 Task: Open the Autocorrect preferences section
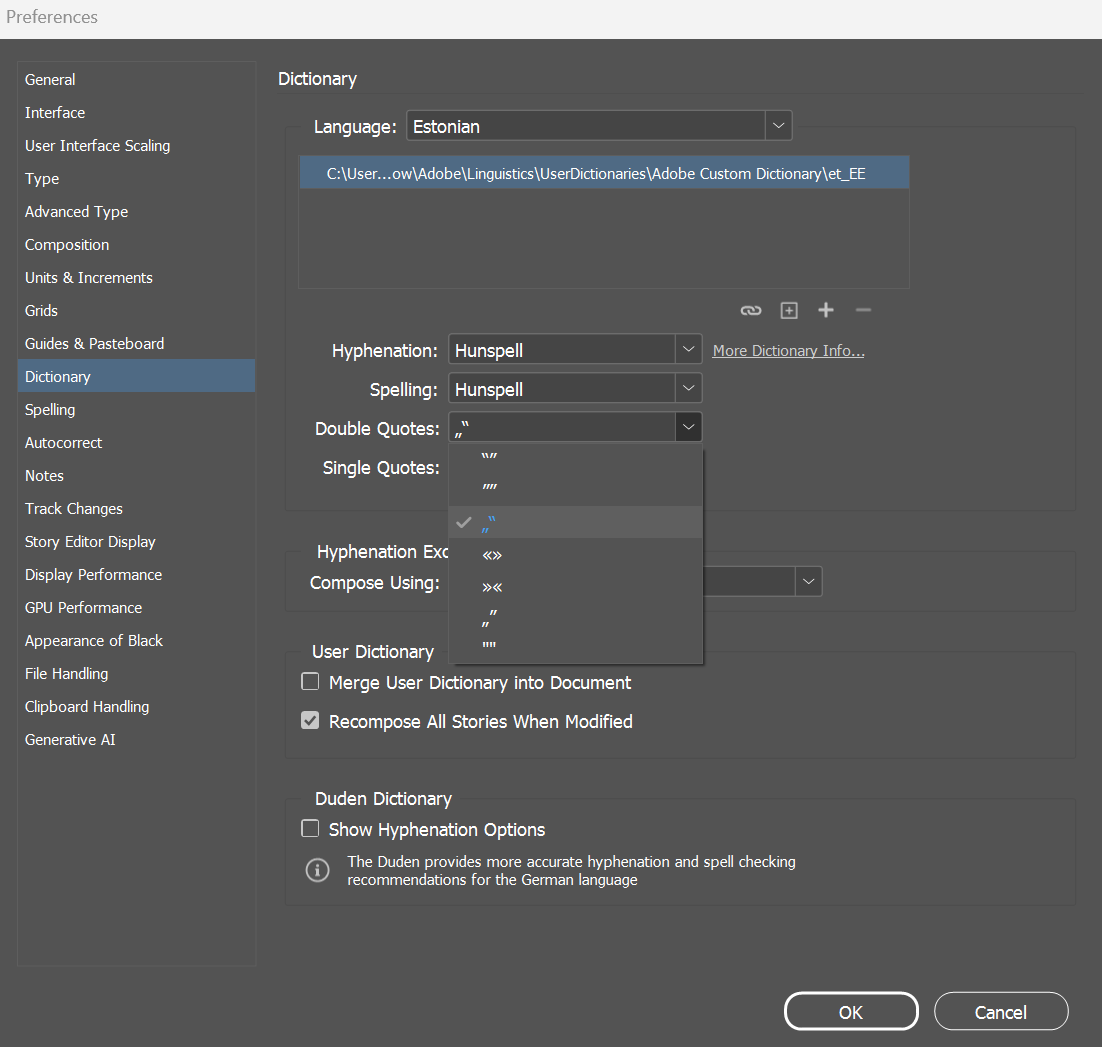click(136, 443)
